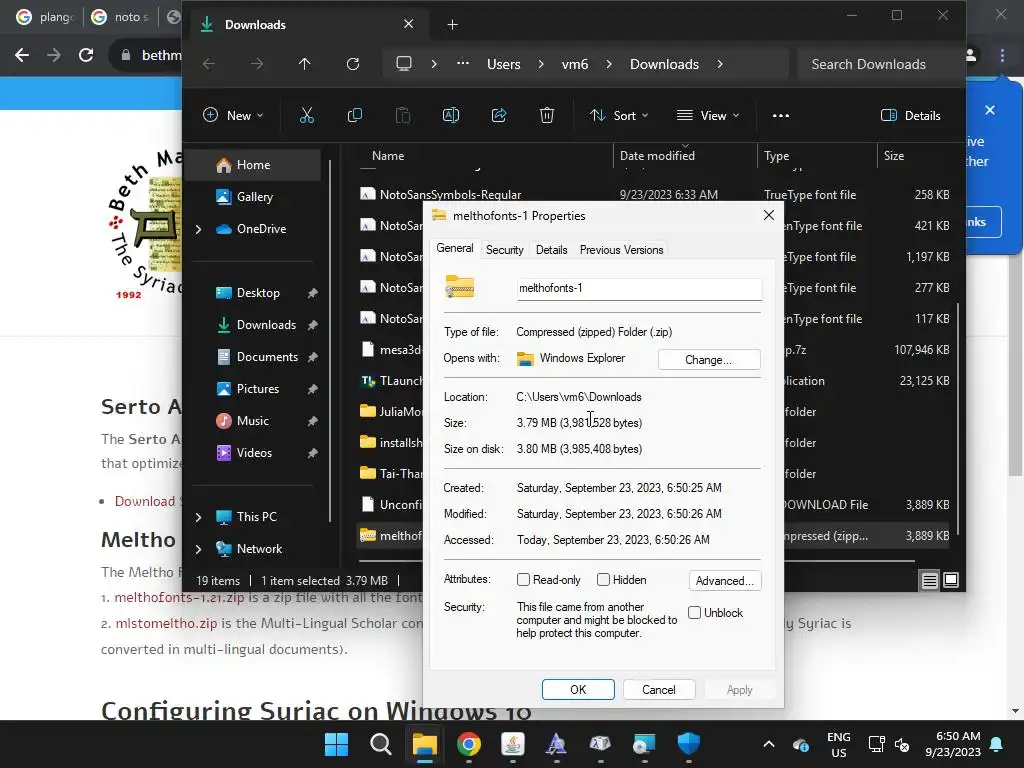Click chevron after vm6 in address bar
The height and width of the screenshot is (768, 1024).
pos(609,64)
